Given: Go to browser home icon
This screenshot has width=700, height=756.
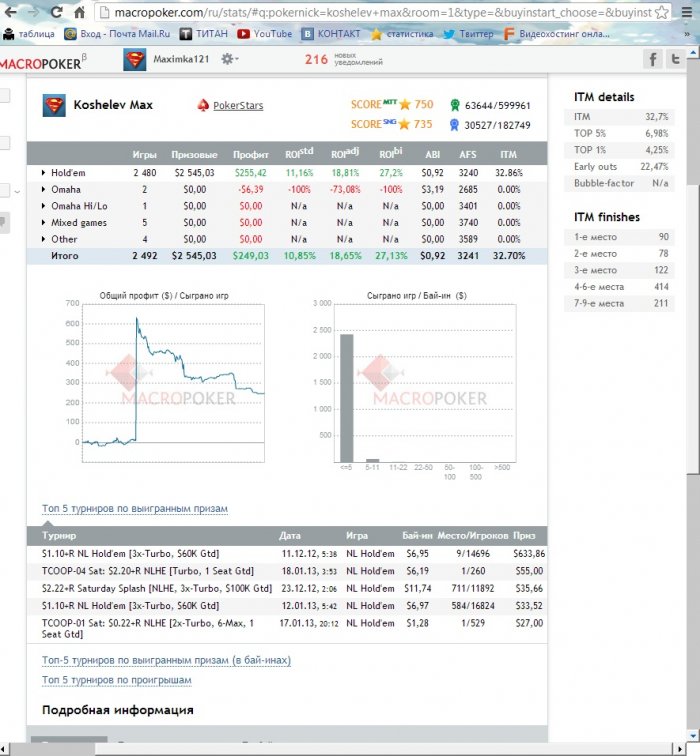Looking at the screenshot, I should (80, 12).
